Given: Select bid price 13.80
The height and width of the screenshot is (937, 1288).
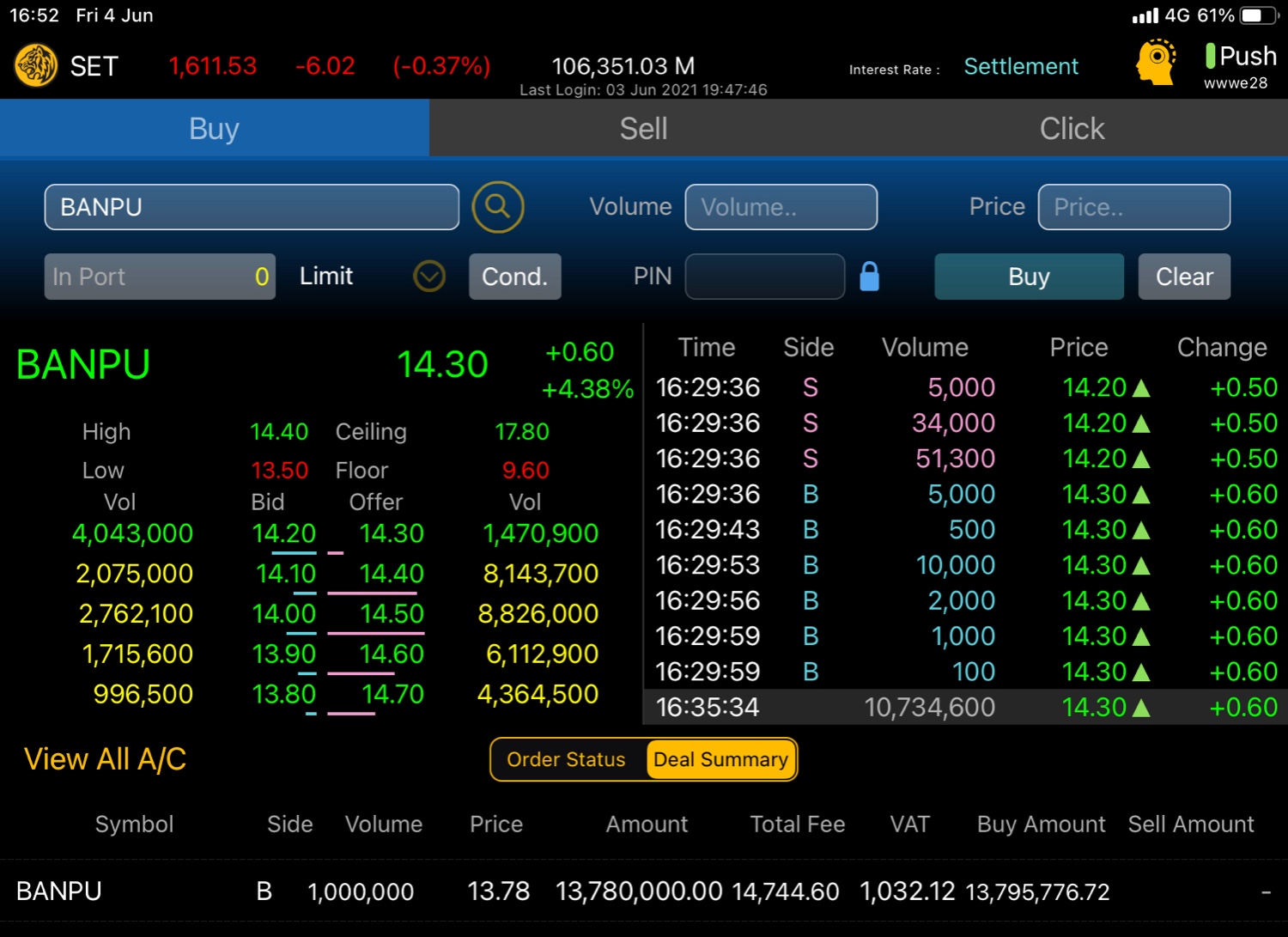Looking at the screenshot, I should click(284, 694).
